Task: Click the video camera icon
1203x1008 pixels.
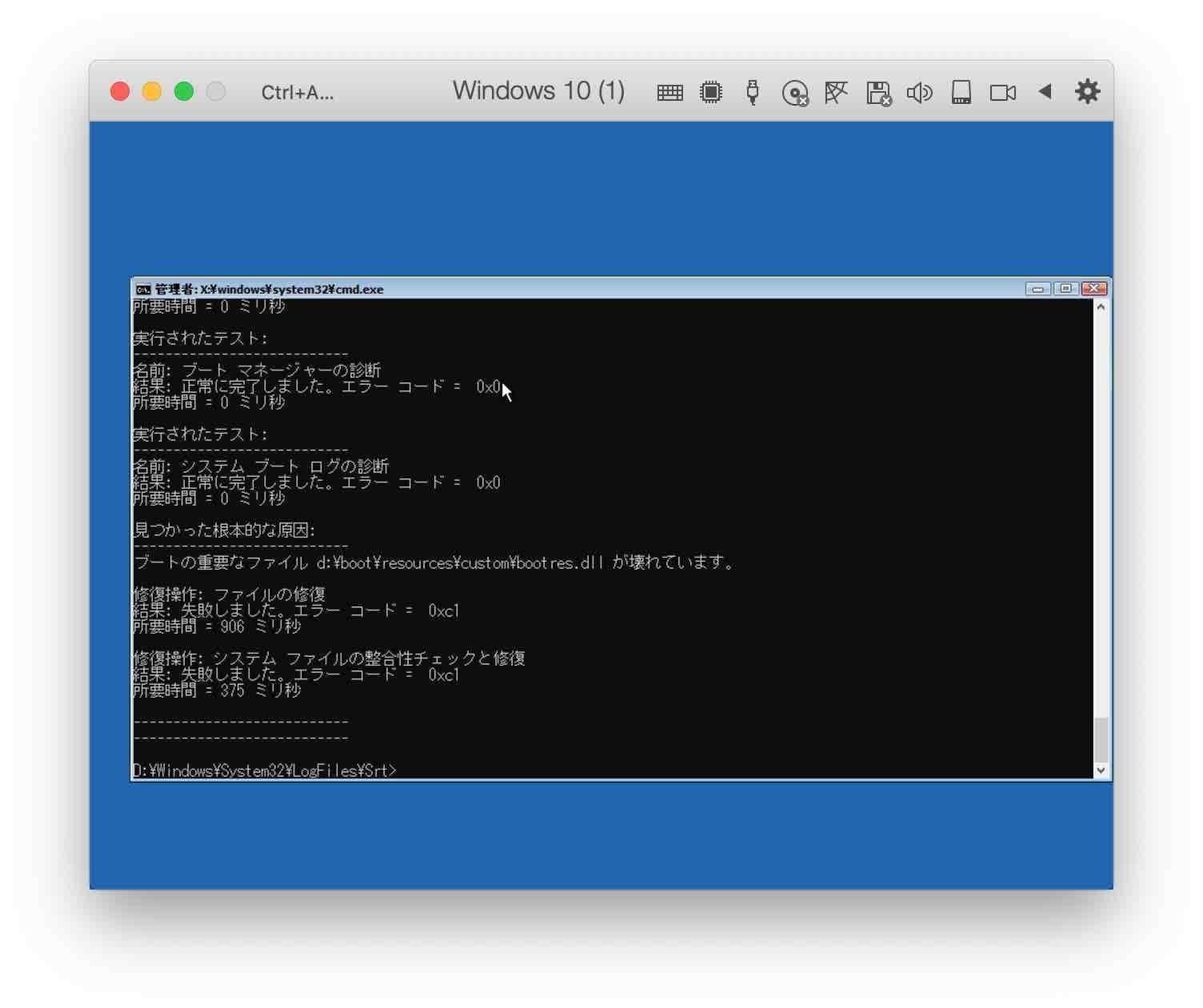Action: (x=1002, y=93)
